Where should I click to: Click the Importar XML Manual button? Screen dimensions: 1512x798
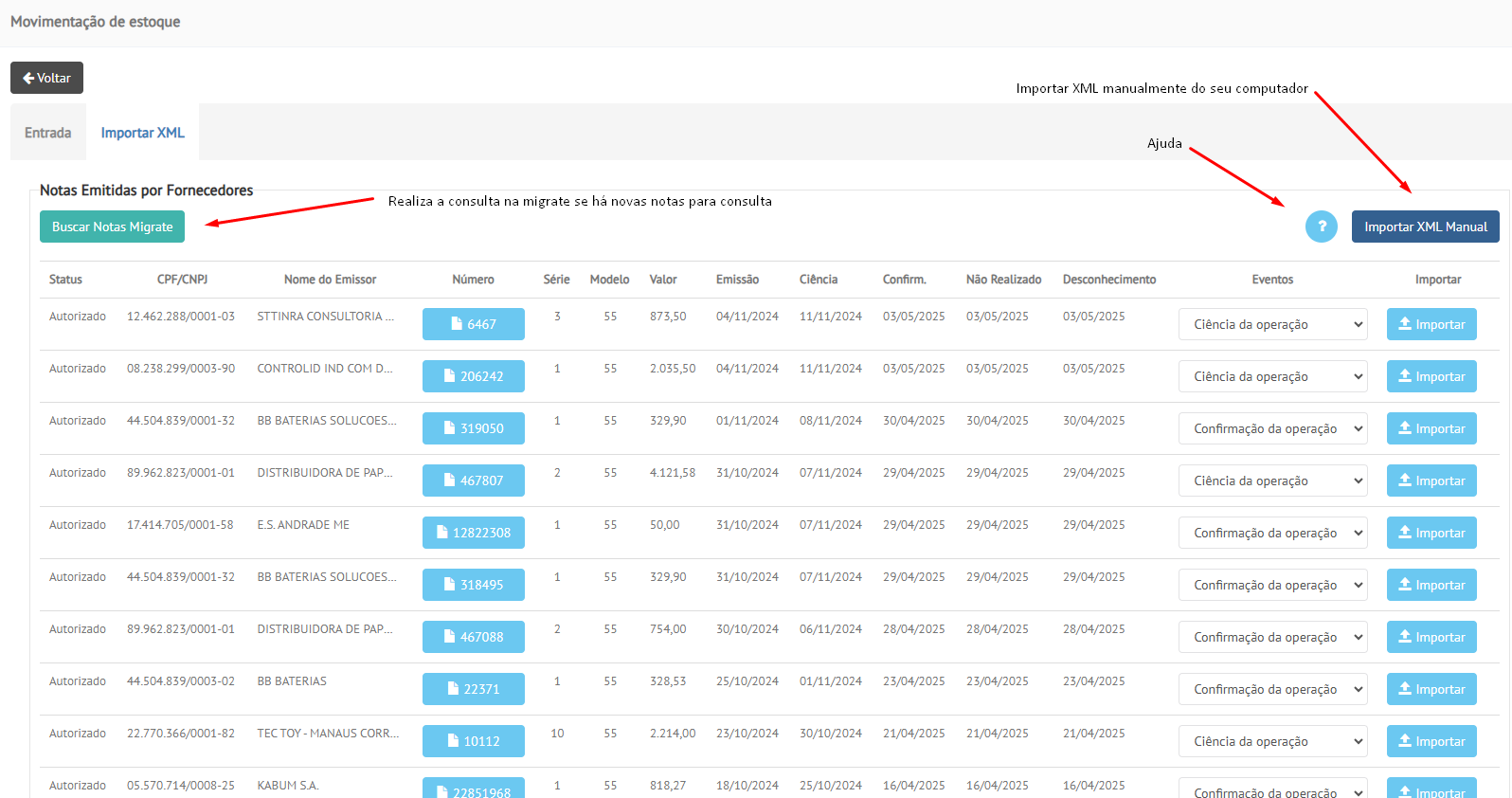[x=1425, y=227]
